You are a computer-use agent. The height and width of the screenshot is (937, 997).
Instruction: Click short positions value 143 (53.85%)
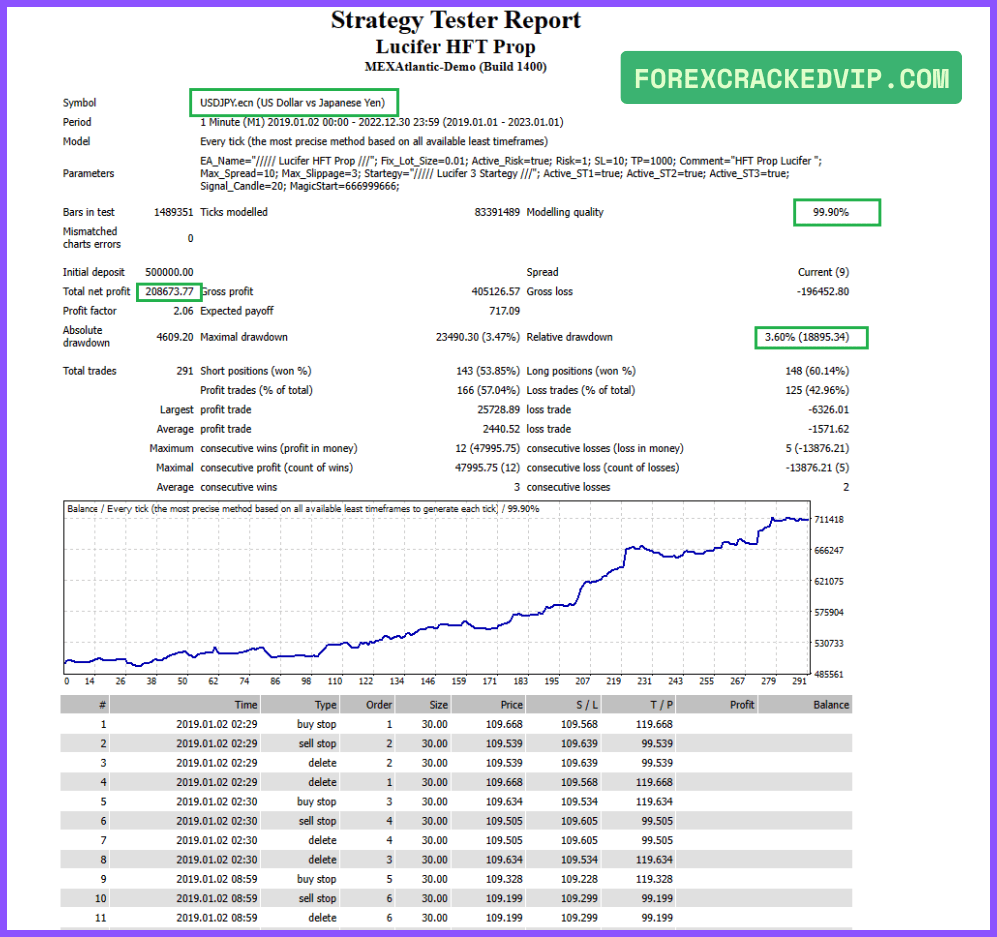pyautogui.click(x=488, y=371)
